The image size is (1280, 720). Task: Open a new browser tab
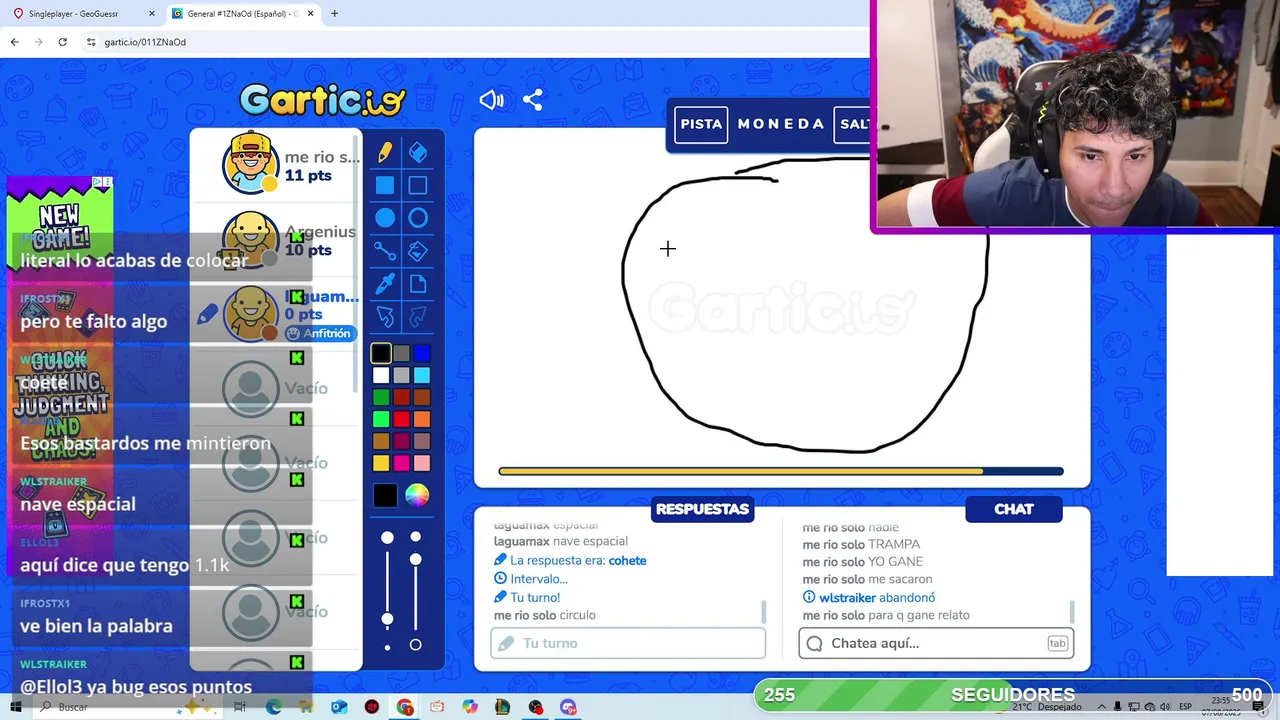334,14
